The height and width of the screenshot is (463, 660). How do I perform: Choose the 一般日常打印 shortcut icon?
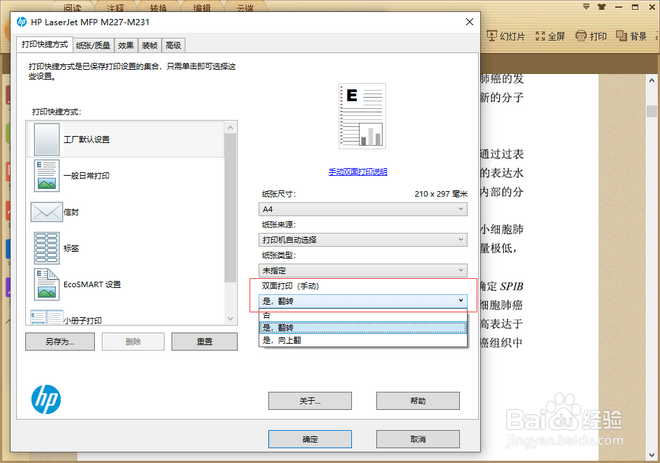click(47, 176)
